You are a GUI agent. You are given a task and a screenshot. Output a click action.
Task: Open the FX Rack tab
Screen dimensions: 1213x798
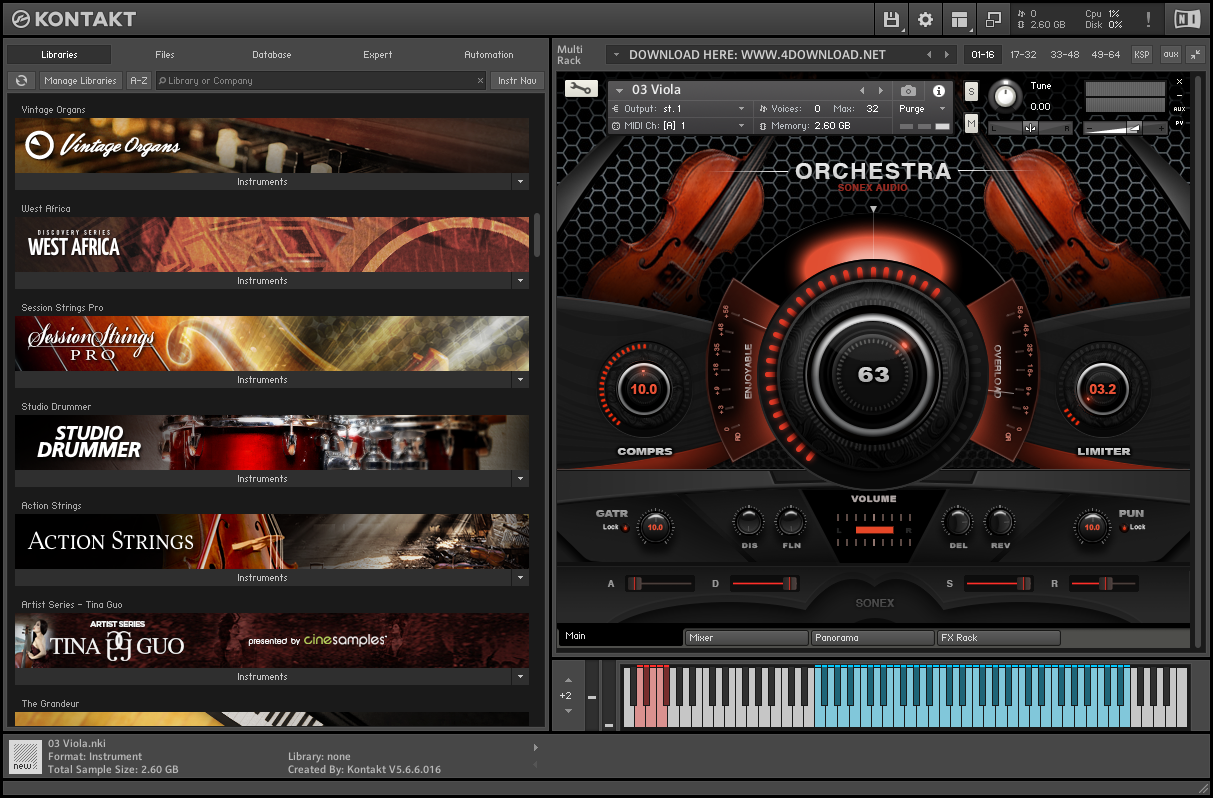[998, 638]
